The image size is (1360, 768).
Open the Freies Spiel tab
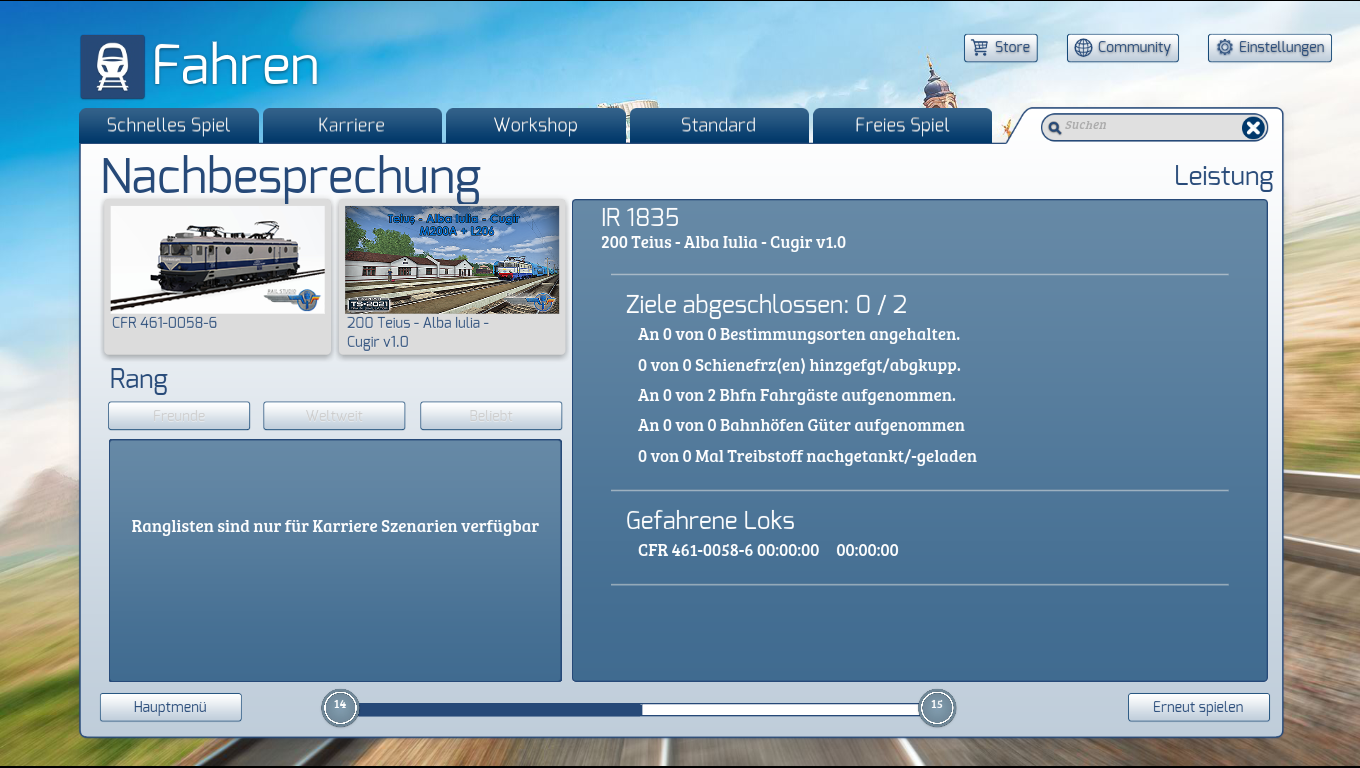click(x=902, y=126)
